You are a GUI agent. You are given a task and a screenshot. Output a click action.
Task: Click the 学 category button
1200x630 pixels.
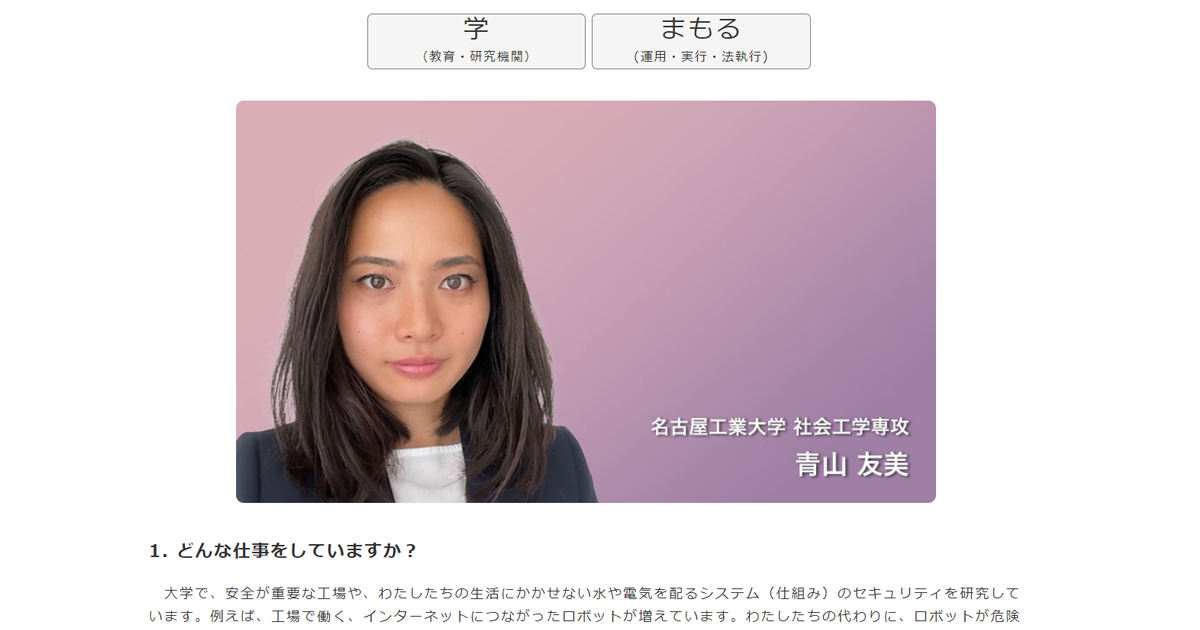476,41
